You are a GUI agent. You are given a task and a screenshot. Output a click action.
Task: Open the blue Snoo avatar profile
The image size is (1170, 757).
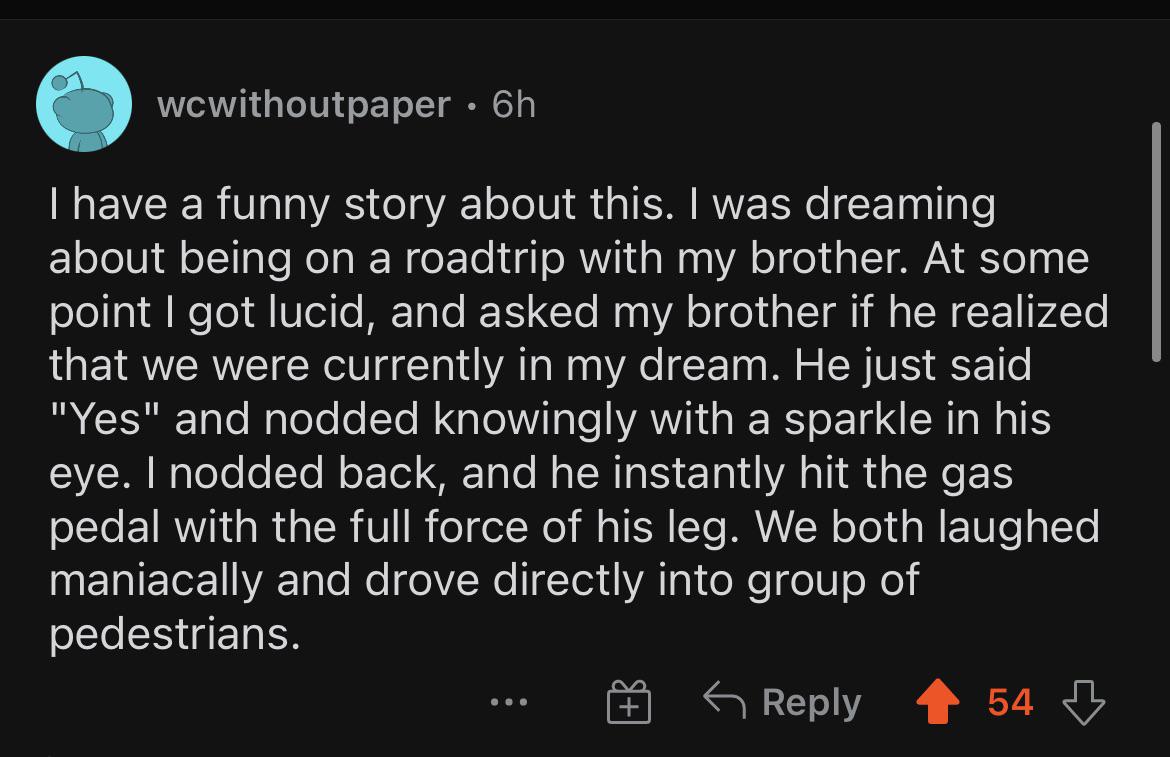click(85, 104)
